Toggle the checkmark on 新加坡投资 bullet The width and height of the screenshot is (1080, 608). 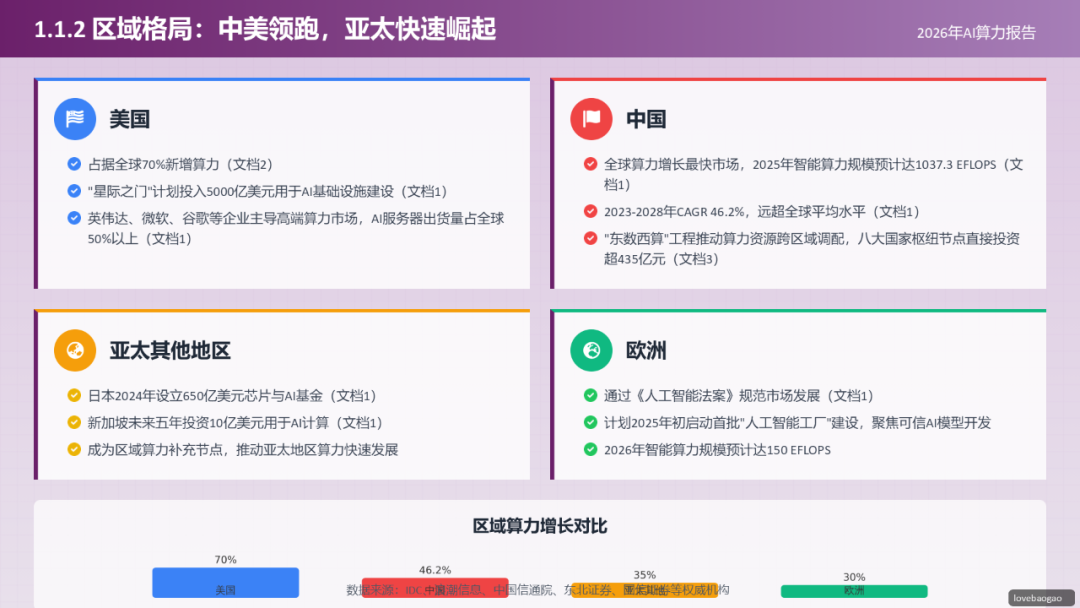click(x=72, y=423)
